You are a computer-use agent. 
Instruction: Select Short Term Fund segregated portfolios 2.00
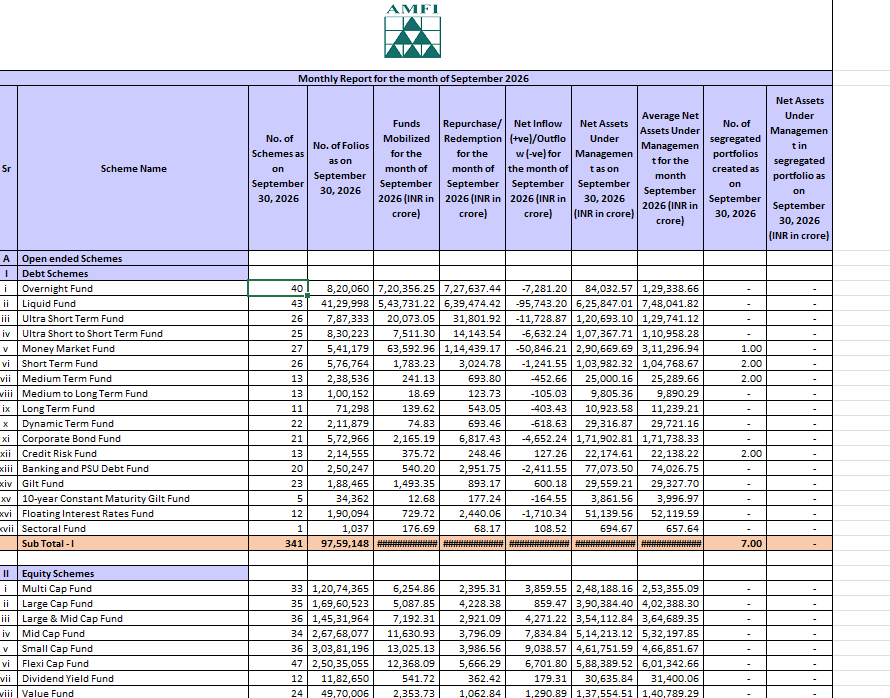(x=735, y=364)
